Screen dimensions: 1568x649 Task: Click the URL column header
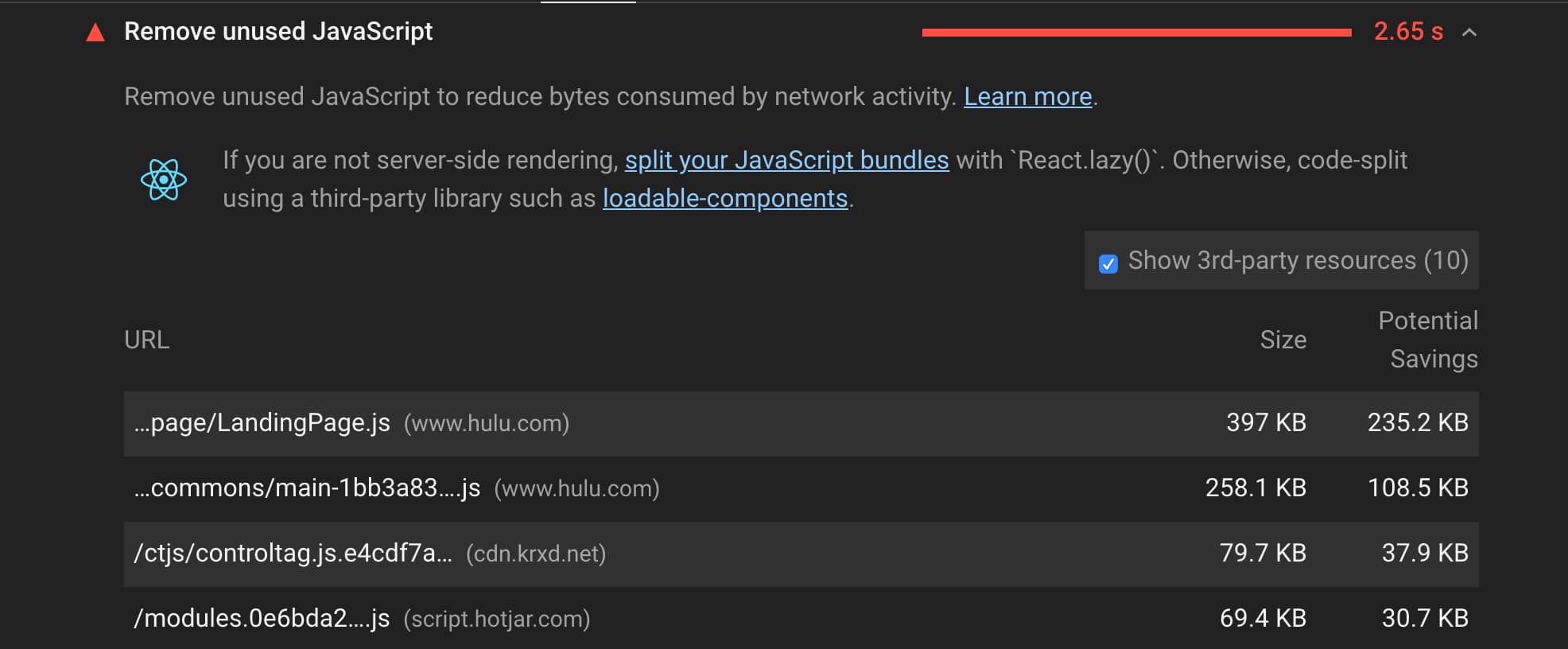(147, 340)
